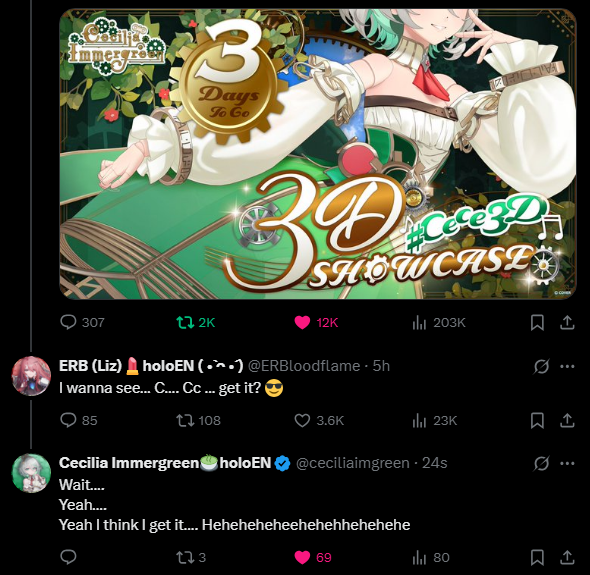Screen dimensions: 590x575
Task: Like ERB's tweet with 3.6K likes
Action: pyautogui.click(x=319, y=420)
